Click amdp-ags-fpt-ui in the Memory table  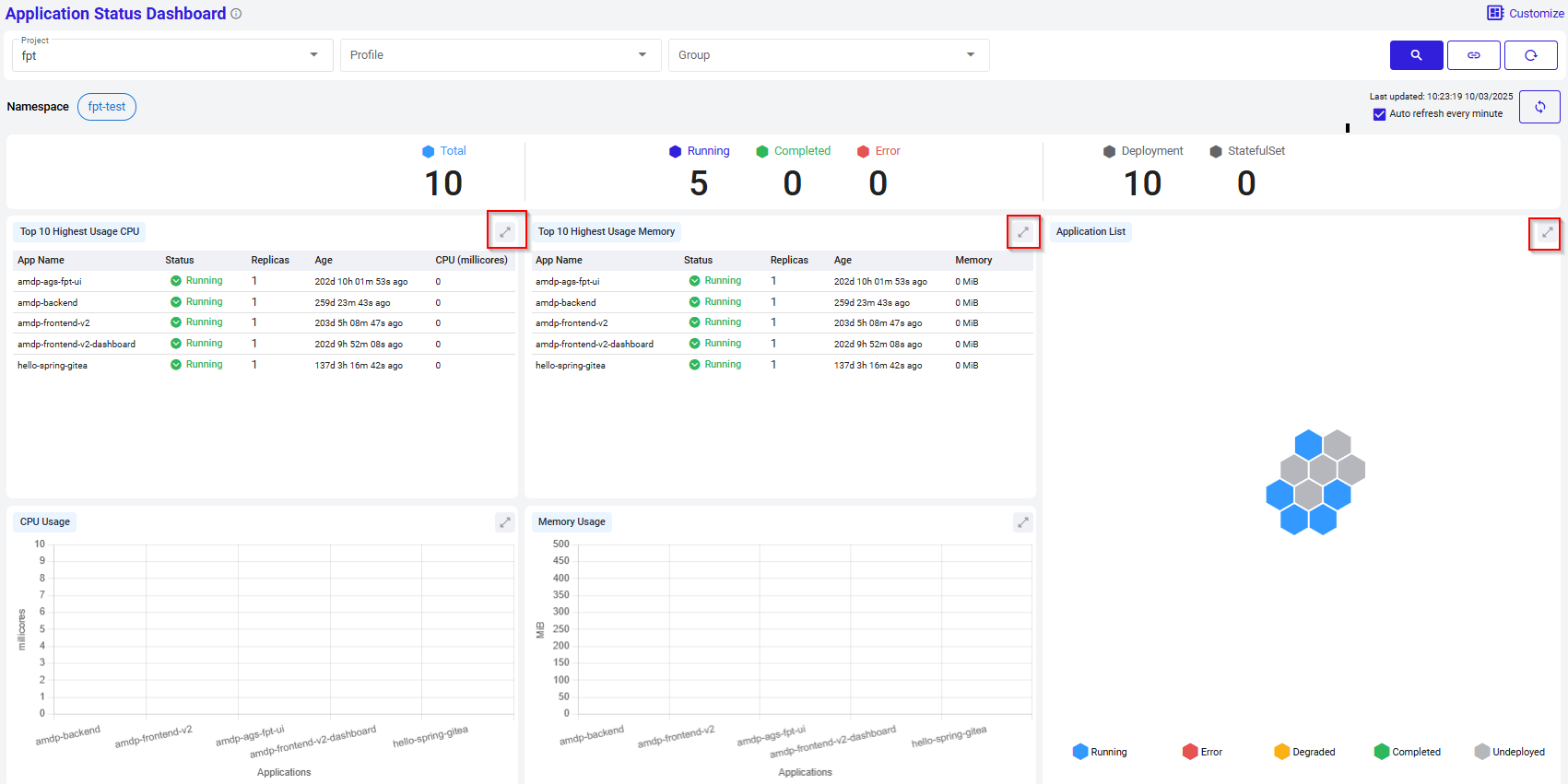[568, 282]
